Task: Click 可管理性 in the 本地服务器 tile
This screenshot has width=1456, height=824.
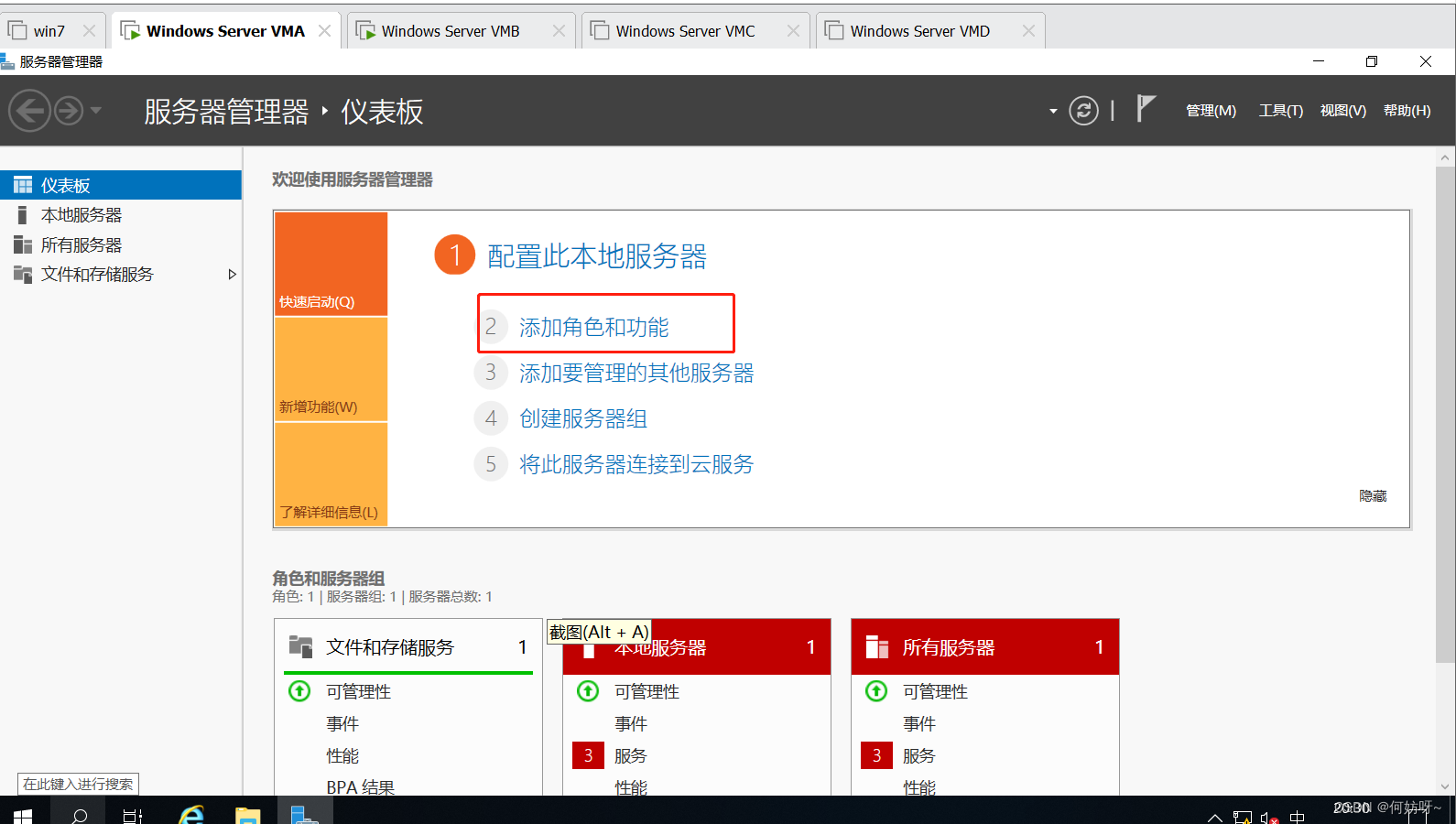Action: click(647, 691)
